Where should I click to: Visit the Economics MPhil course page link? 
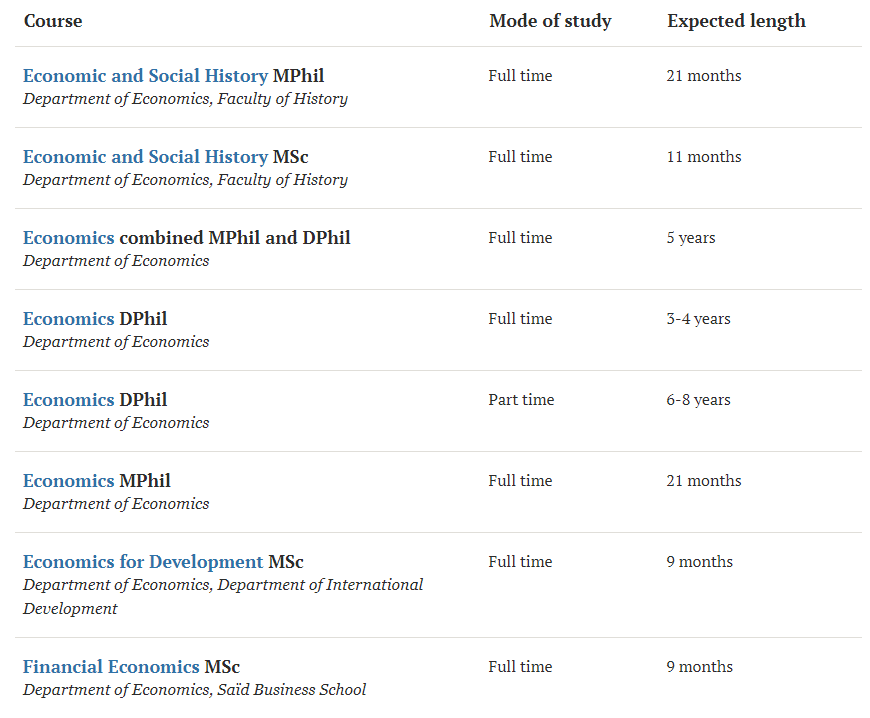click(69, 481)
